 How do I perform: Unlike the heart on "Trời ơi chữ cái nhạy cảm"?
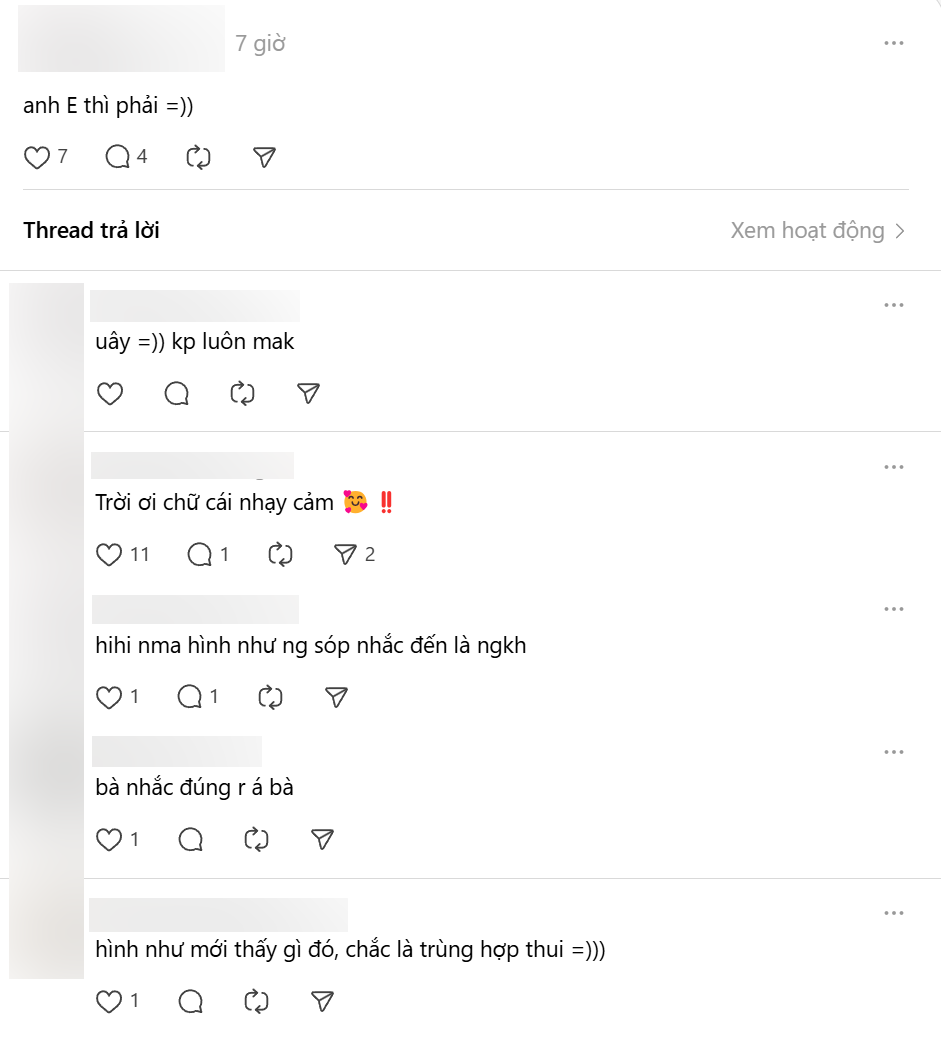pos(108,554)
